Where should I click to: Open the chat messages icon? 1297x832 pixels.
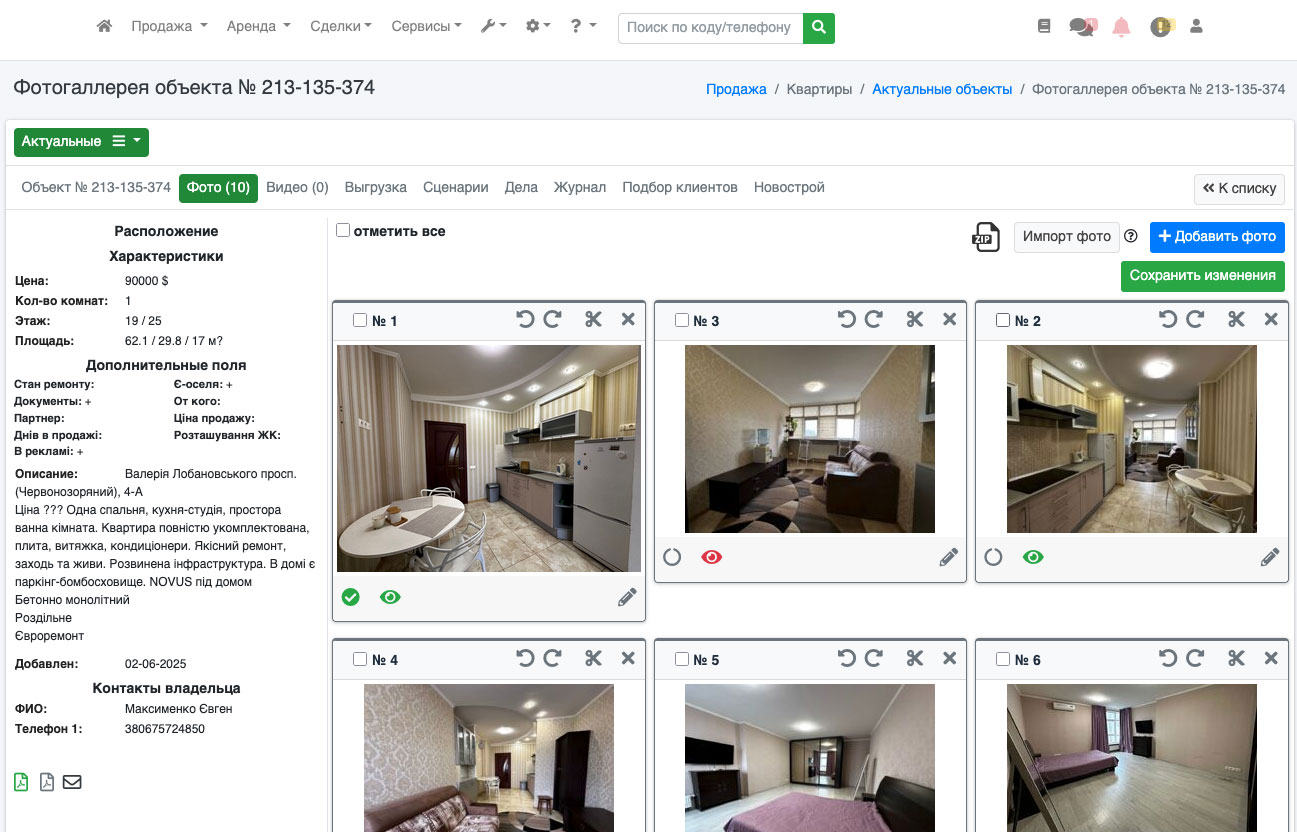(1082, 27)
